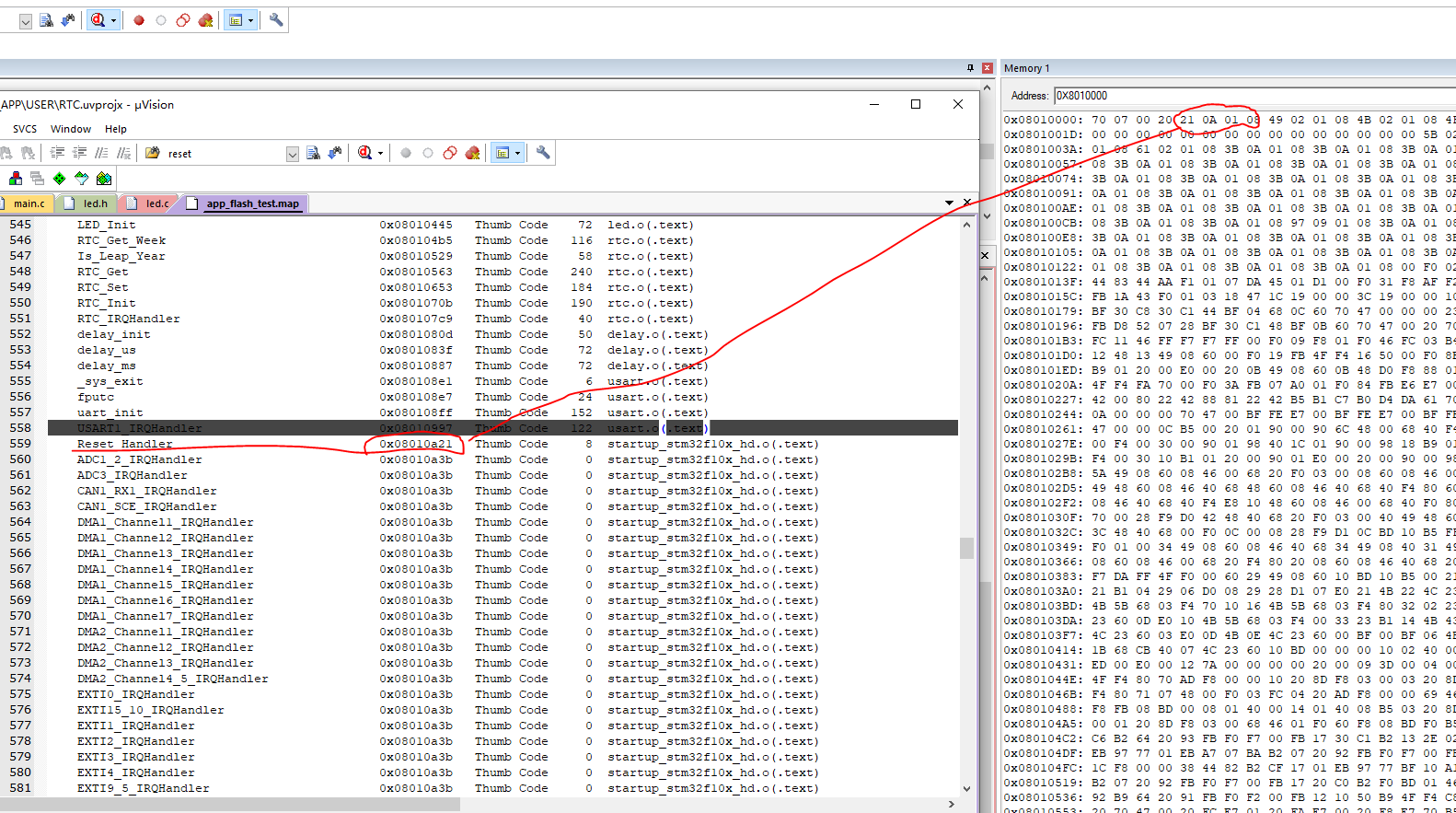Click the Is_Leap_Year symbol name
The width and height of the screenshot is (1456, 813).
[121, 256]
